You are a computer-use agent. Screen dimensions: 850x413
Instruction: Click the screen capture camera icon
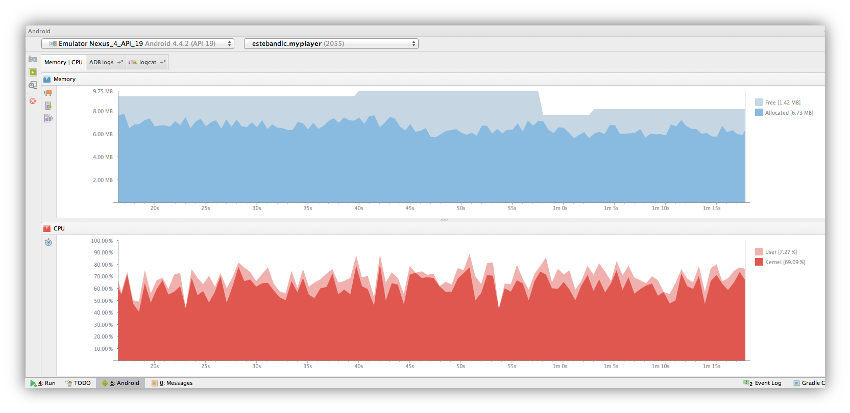33,59
